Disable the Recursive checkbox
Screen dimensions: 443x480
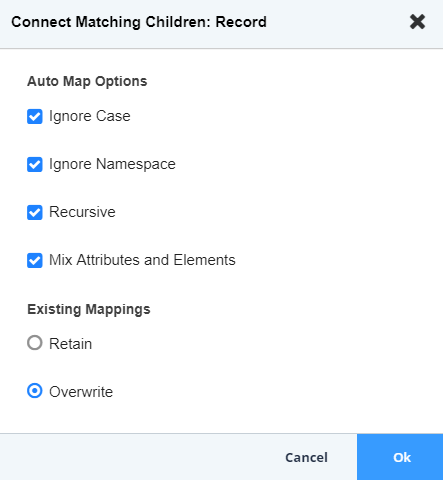35,212
